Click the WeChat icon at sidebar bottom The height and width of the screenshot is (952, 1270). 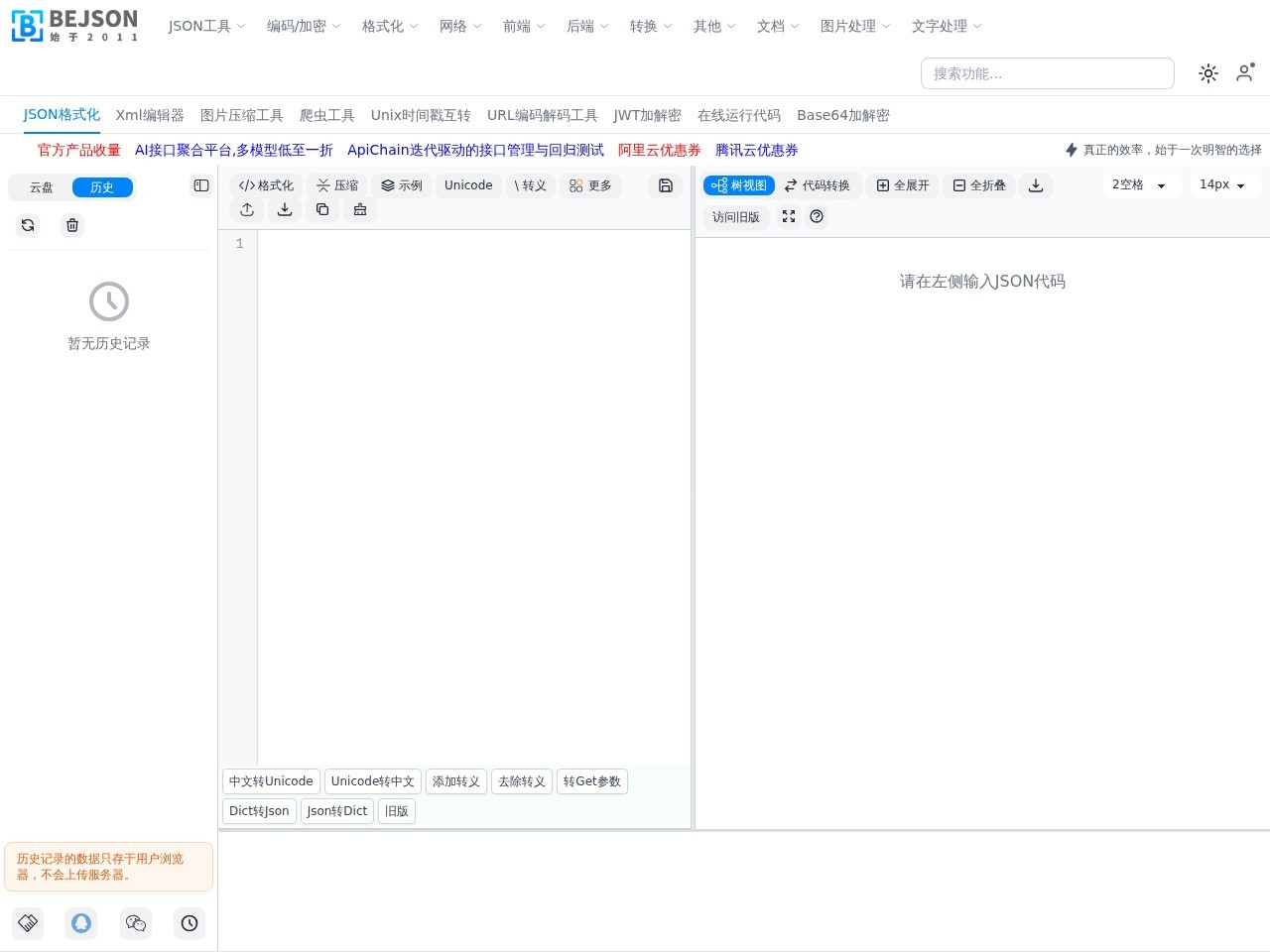pyautogui.click(x=136, y=923)
